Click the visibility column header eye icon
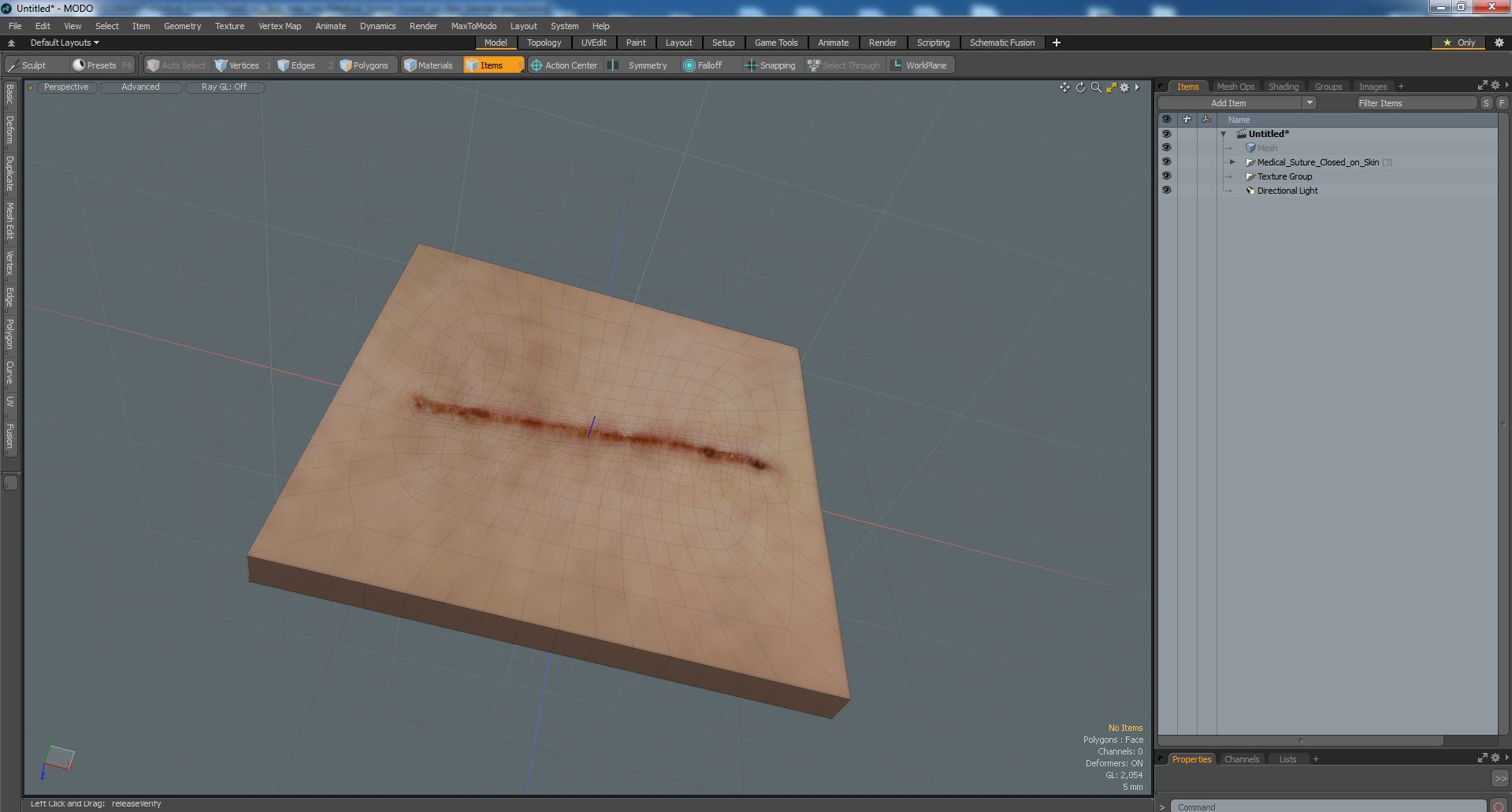1512x812 pixels. [x=1166, y=120]
